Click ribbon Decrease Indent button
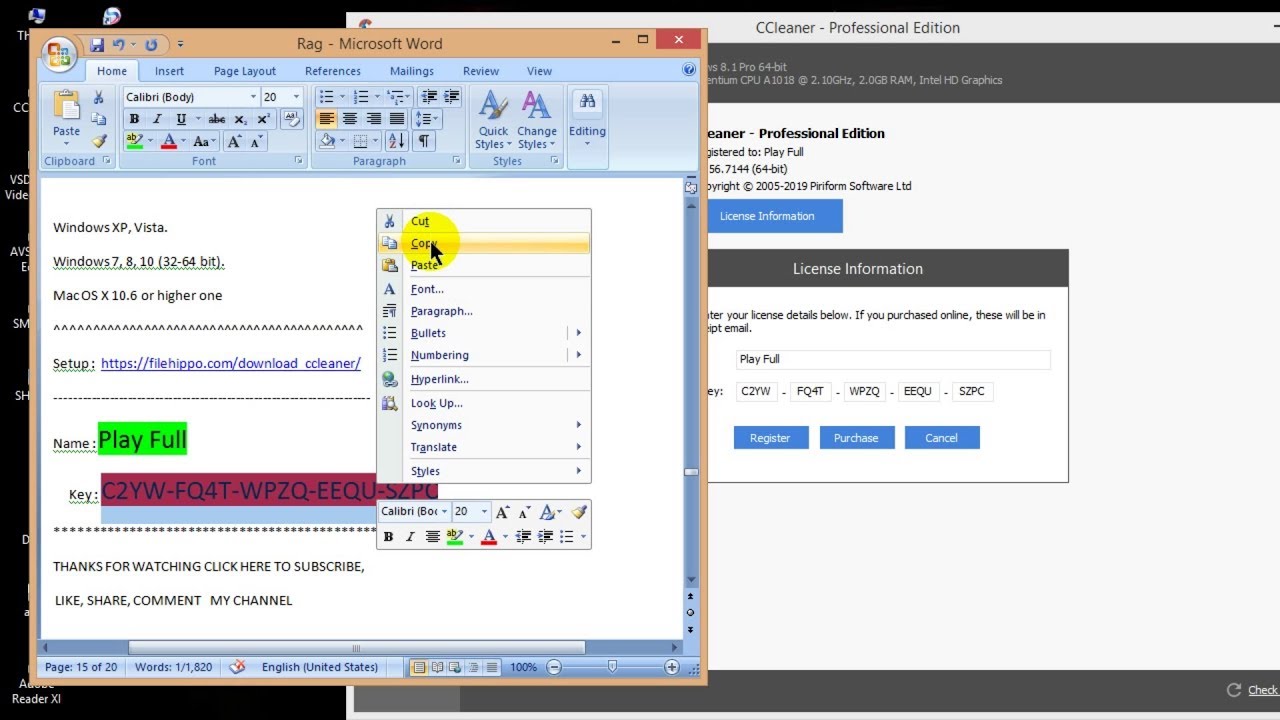 click(x=429, y=97)
